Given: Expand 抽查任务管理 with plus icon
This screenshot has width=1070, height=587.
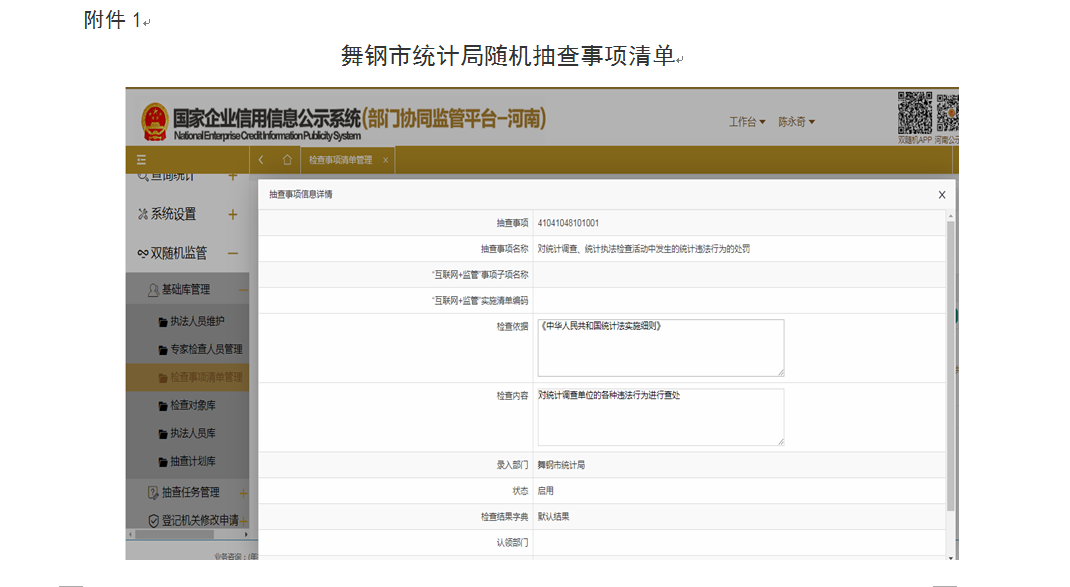Looking at the screenshot, I should [243, 493].
